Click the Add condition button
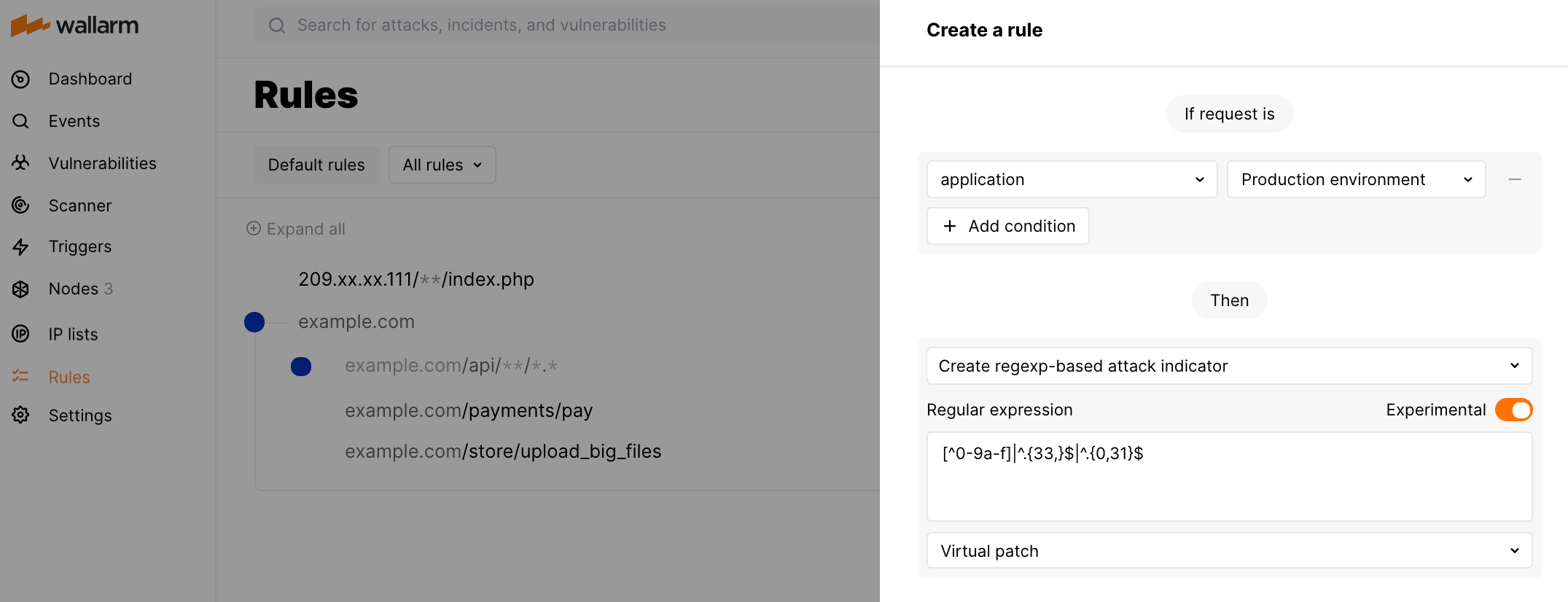The height and width of the screenshot is (602, 1568). coord(1008,226)
